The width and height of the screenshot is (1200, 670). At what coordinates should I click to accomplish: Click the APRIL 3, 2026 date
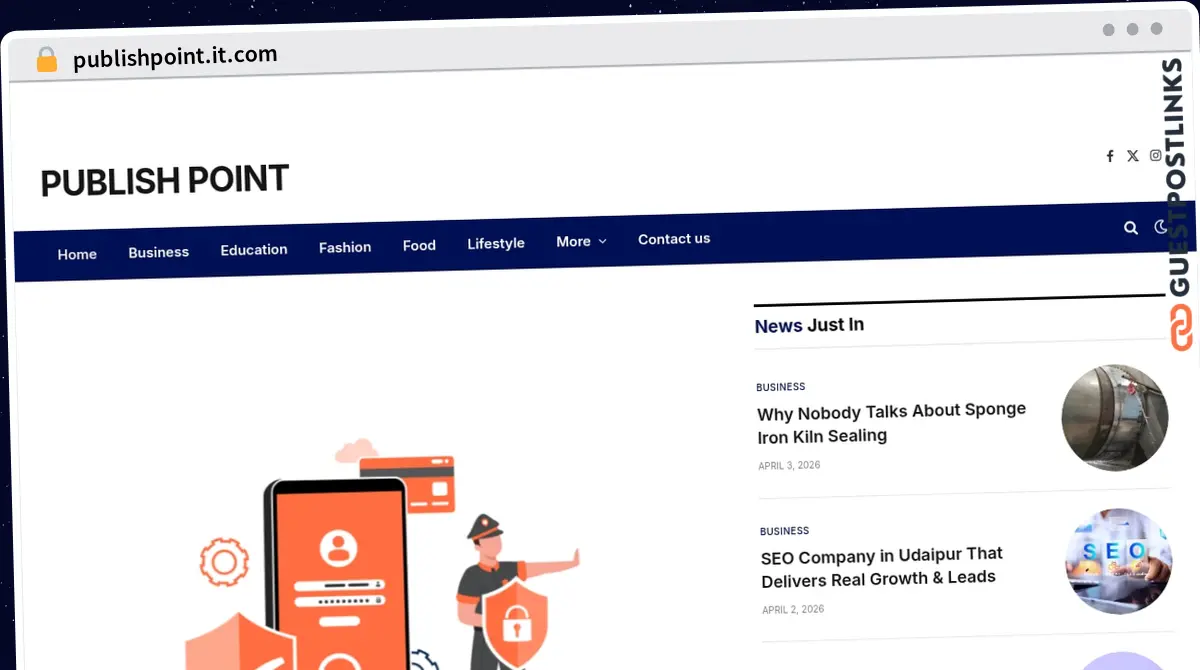(789, 466)
